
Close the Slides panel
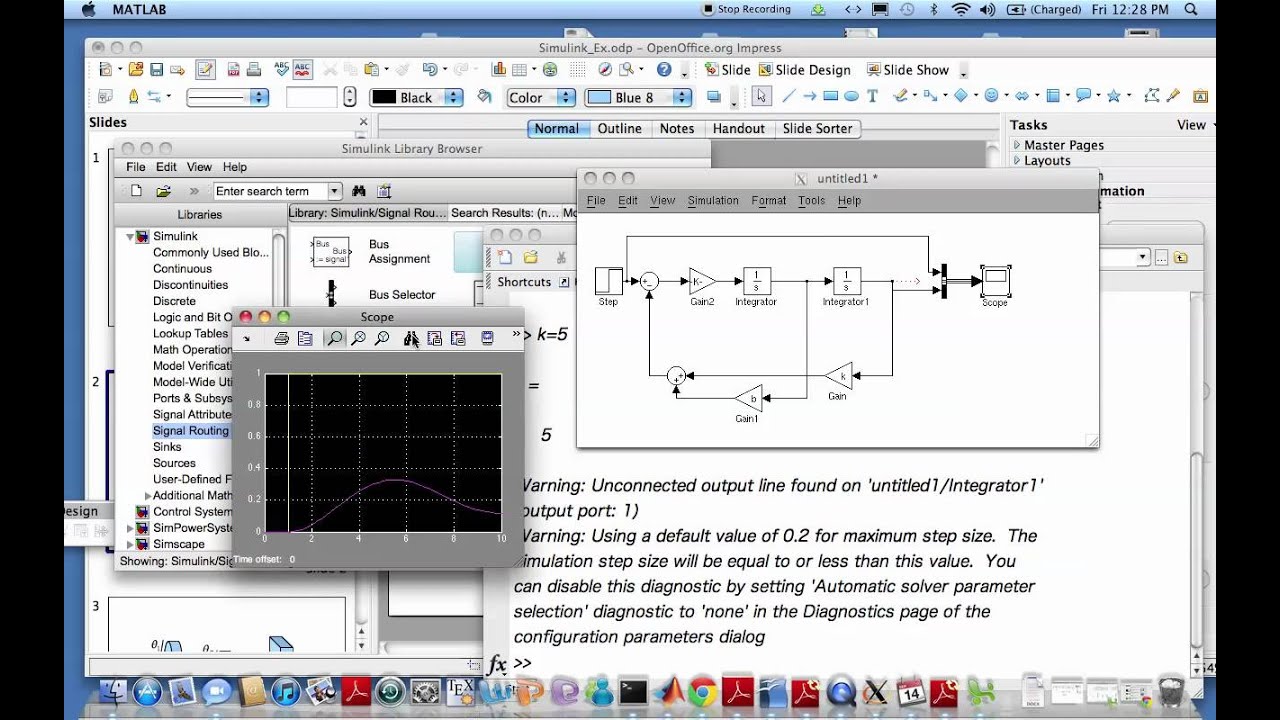[x=363, y=122]
